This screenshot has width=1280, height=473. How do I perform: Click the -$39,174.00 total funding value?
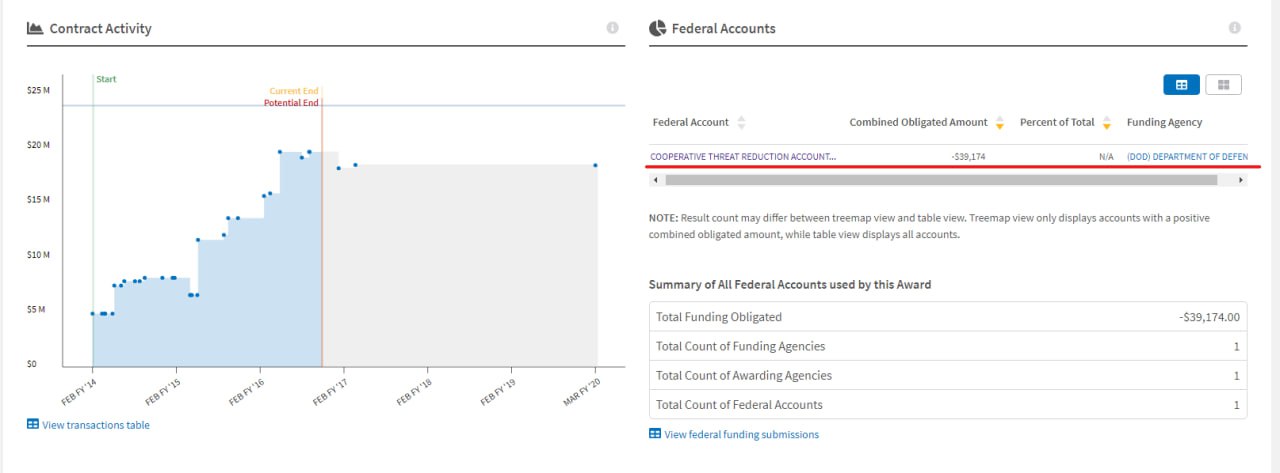(x=1210, y=317)
